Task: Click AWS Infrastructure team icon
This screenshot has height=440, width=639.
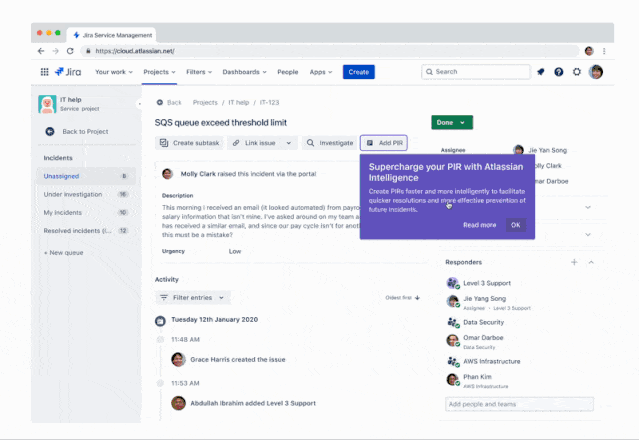Action: point(453,361)
